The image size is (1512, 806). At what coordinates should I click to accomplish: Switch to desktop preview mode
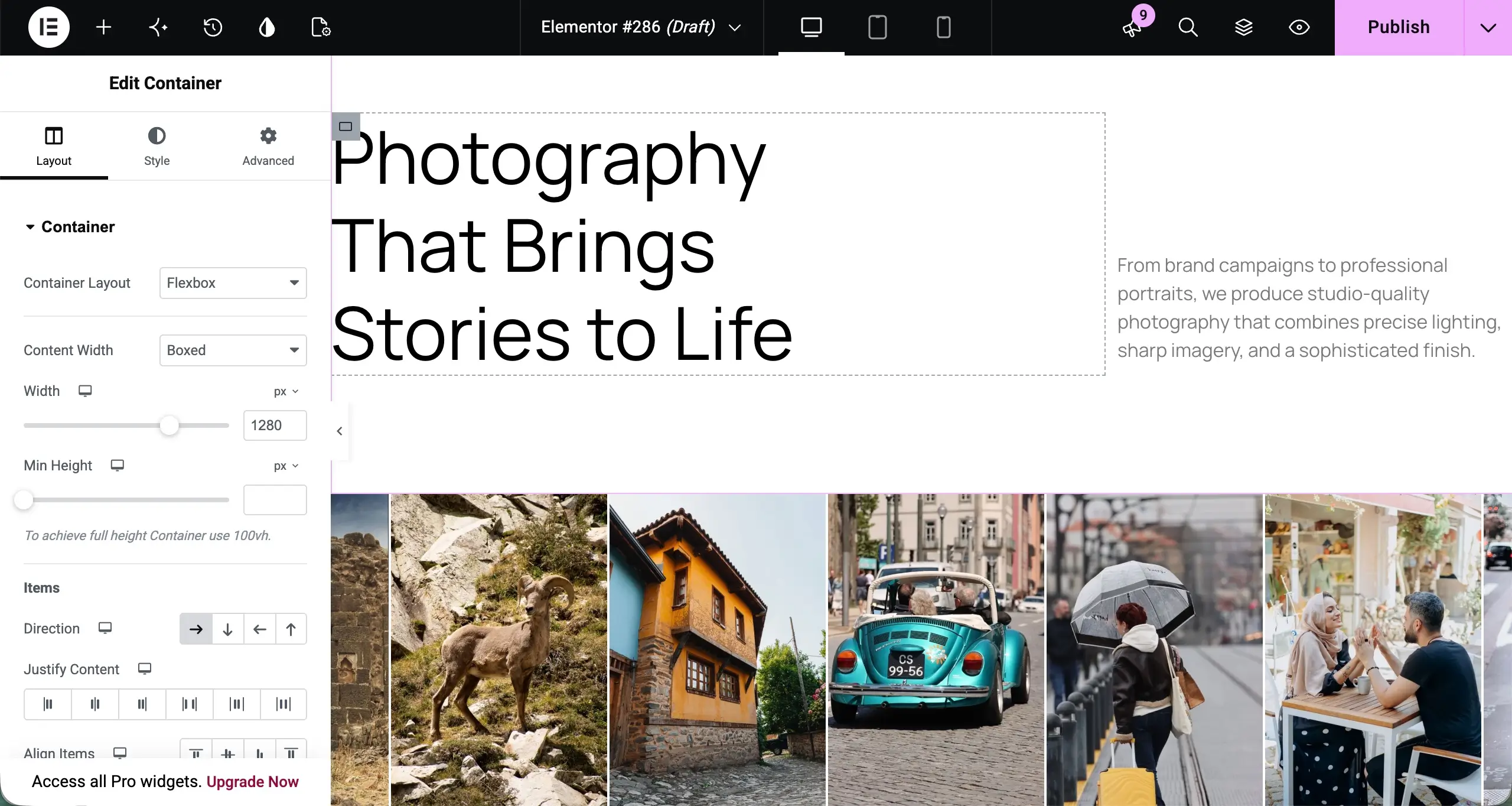point(812,27)
